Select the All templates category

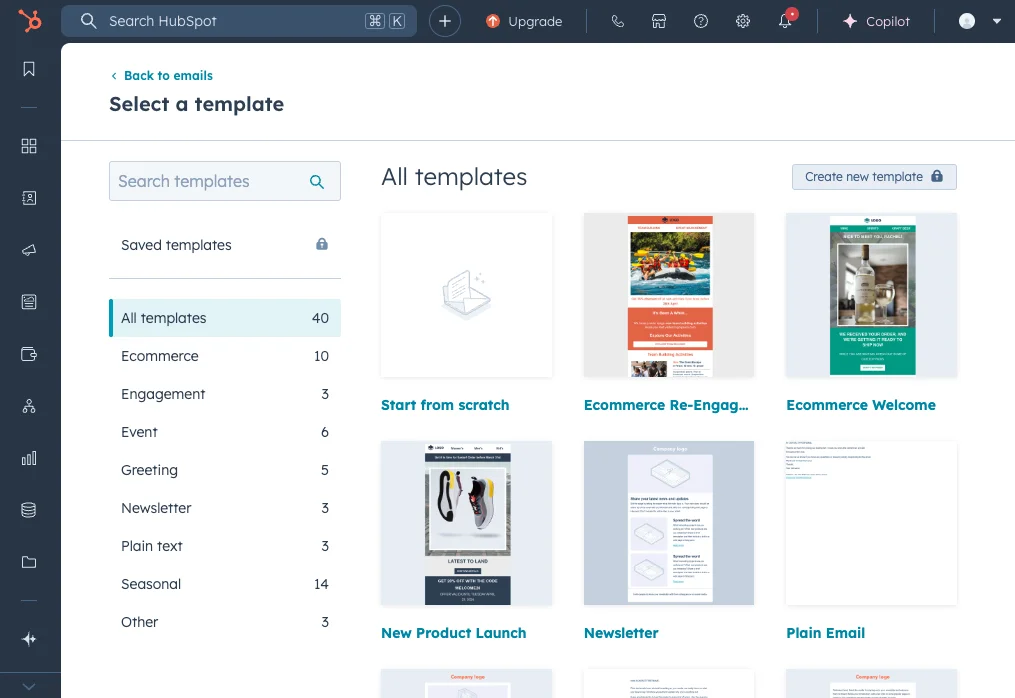coord(225,318)
